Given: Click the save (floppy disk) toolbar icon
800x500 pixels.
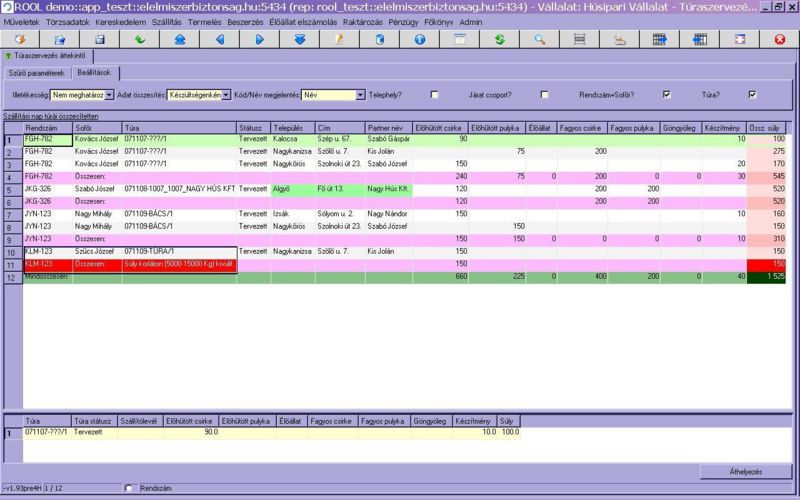Looking at the screenshot, I should [99, 39].
